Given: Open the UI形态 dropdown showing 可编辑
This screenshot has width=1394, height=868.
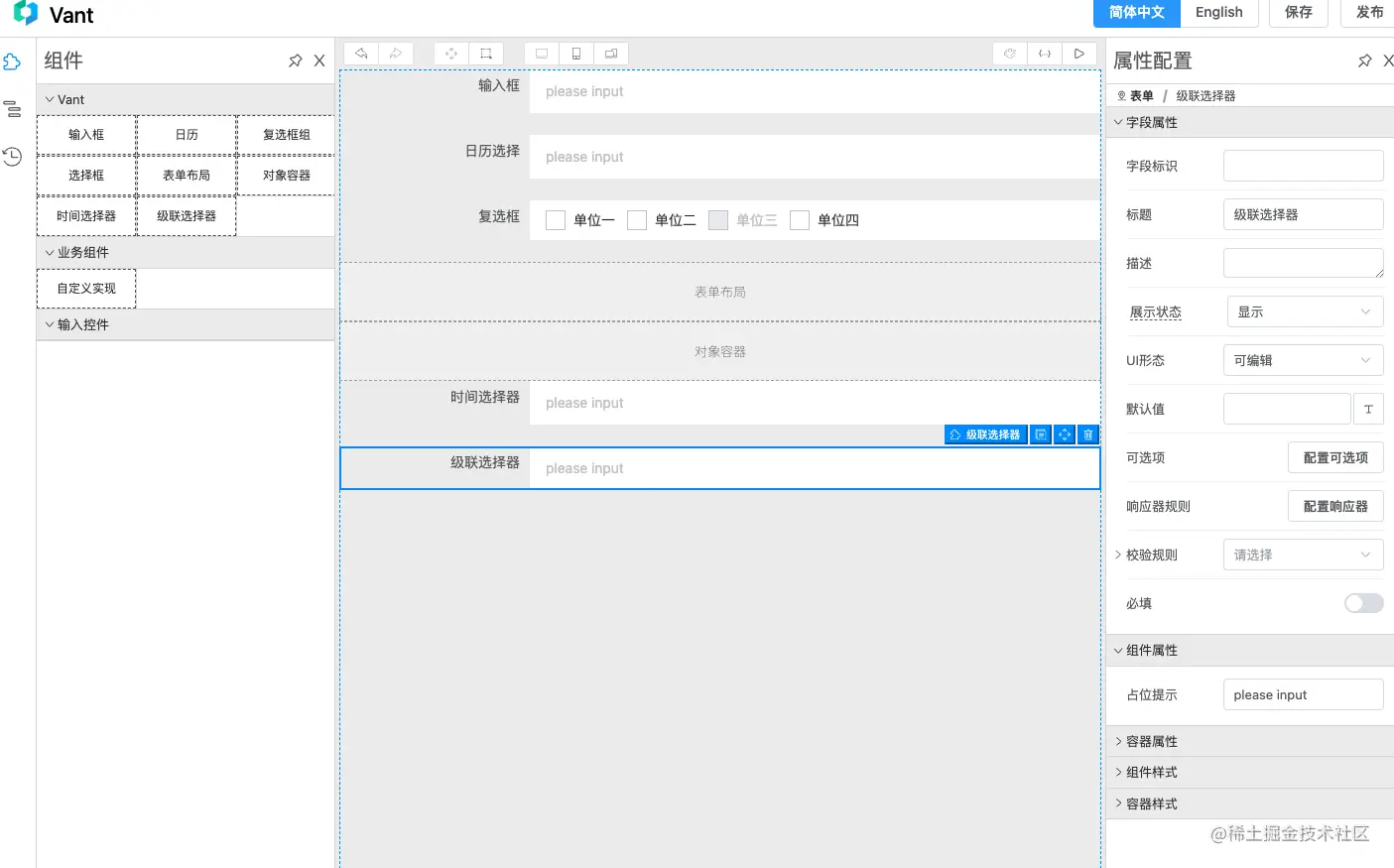Looking at the screenshot, I should click(1304, 360).
